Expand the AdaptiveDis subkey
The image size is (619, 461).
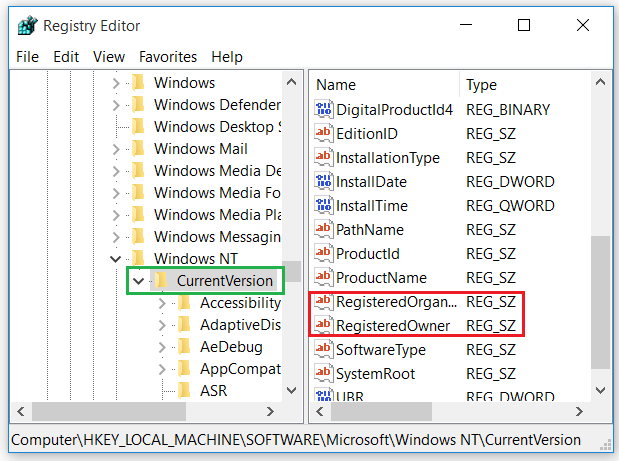click(x=162, y=325)
